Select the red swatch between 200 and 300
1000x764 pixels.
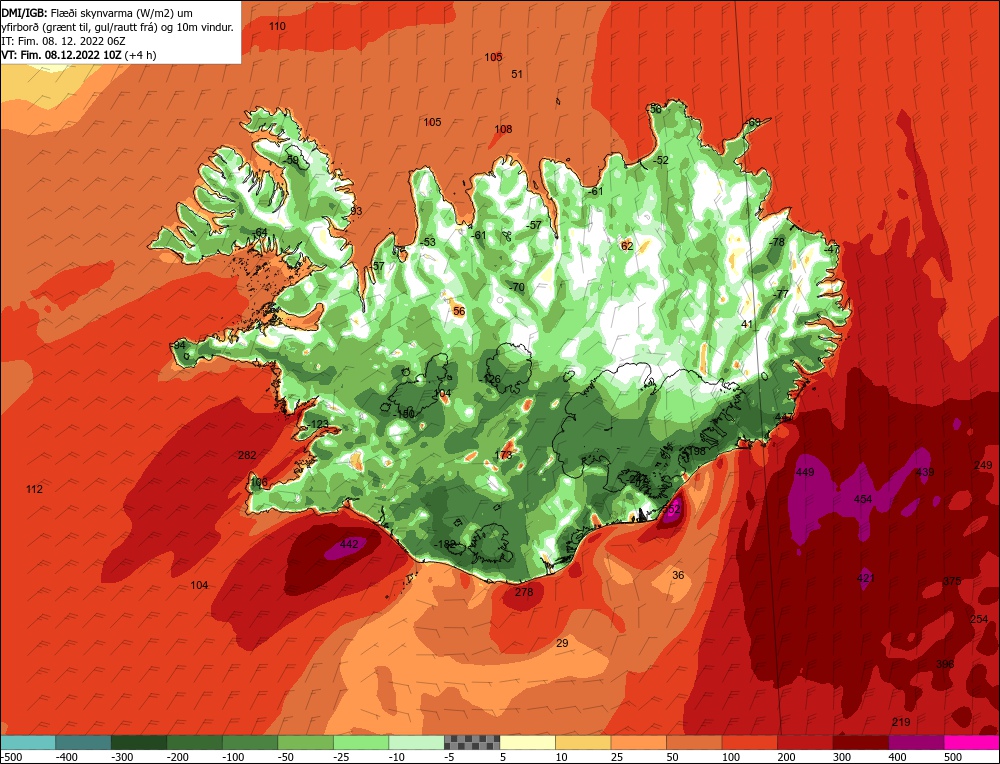tap(805, 742)
